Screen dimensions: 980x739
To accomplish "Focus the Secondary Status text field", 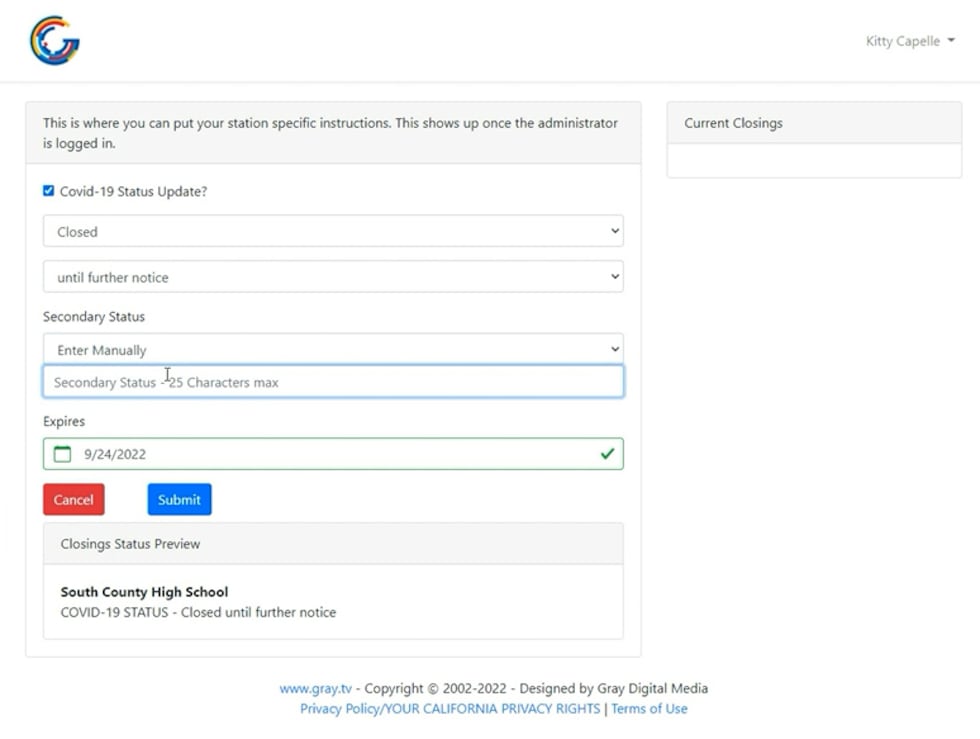I will [x=332, y=382].
